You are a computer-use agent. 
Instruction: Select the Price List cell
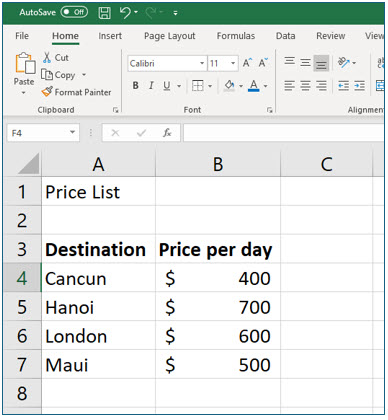[98, 192]
